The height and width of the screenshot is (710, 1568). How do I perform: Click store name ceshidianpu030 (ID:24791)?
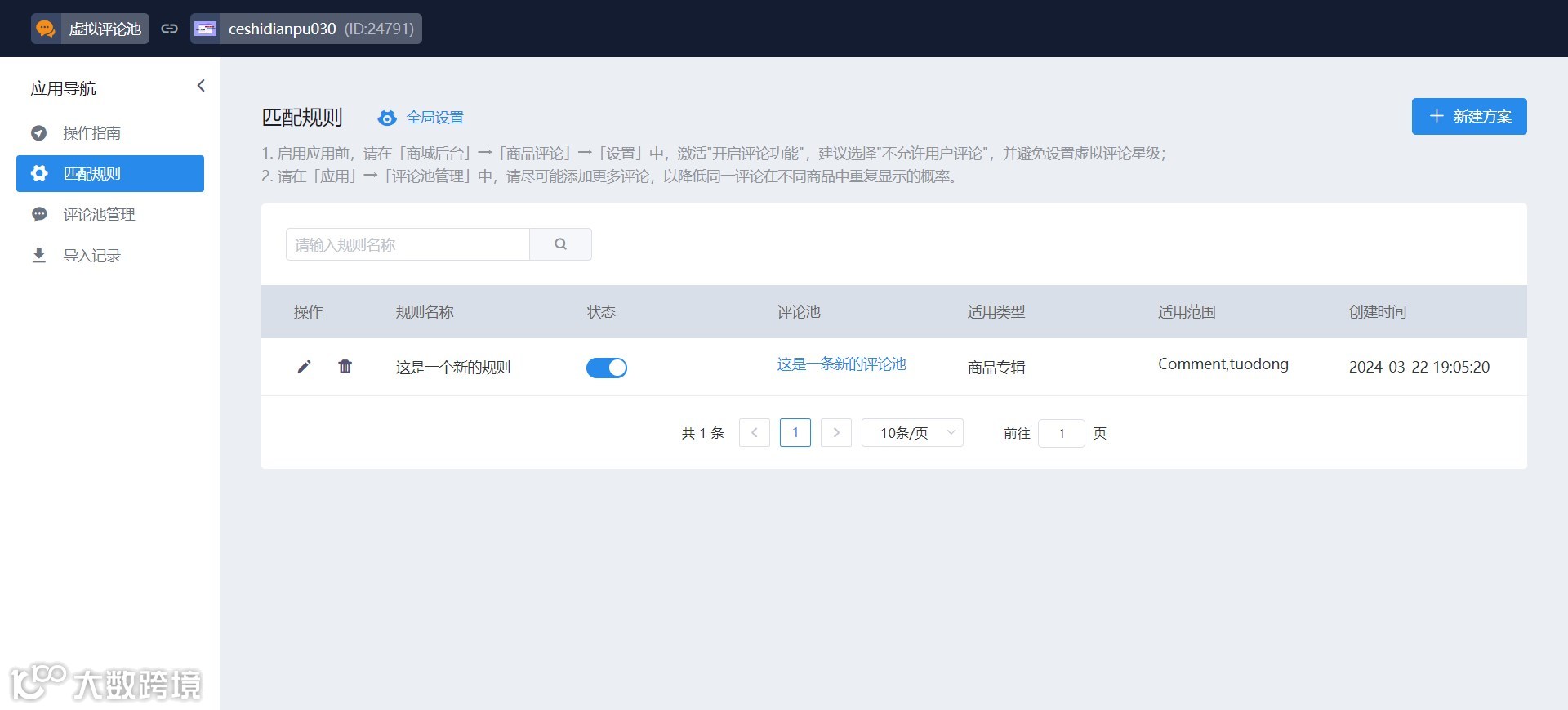point(321,29)
